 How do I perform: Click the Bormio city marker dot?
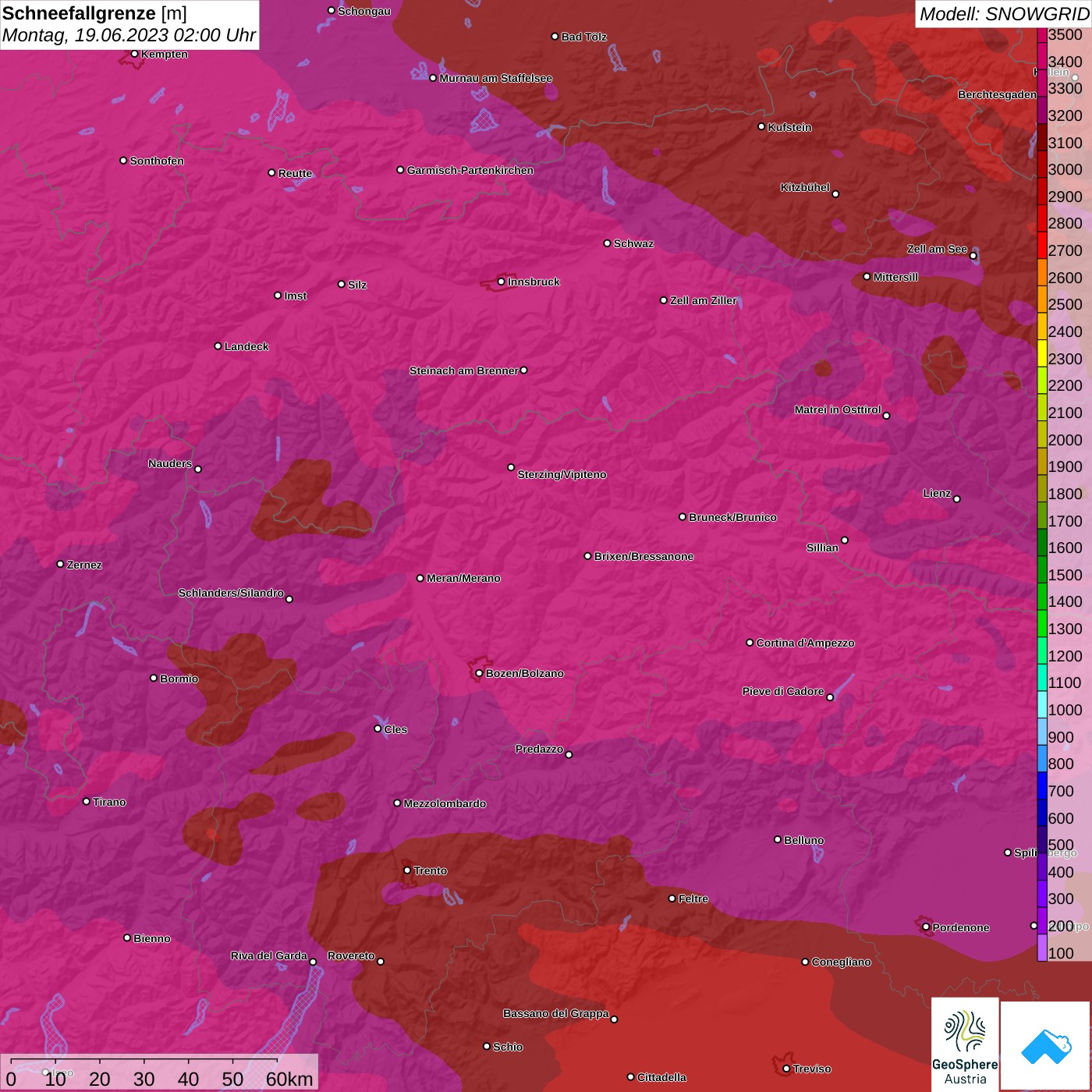point(154,678)
